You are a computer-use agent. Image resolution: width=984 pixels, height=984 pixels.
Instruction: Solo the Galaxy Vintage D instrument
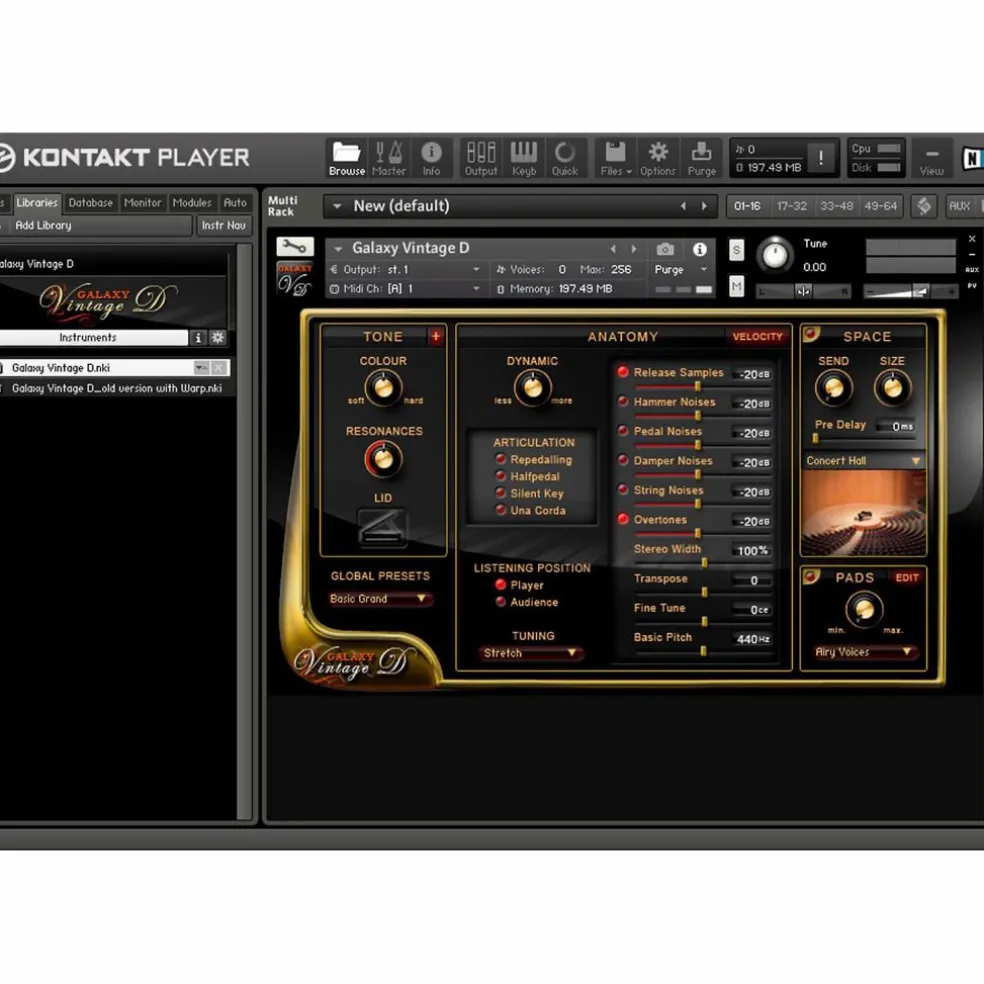click(x=737, y=250)
